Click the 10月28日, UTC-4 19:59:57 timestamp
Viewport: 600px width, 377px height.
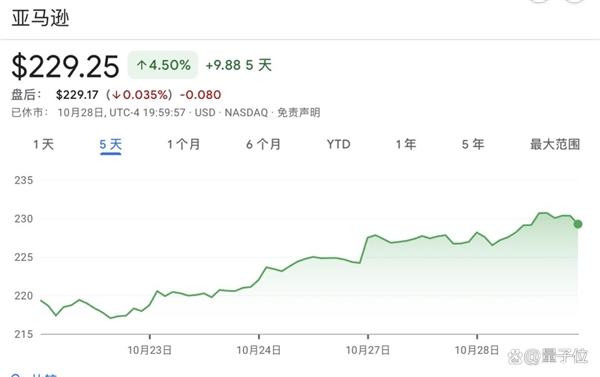[122, 113]
